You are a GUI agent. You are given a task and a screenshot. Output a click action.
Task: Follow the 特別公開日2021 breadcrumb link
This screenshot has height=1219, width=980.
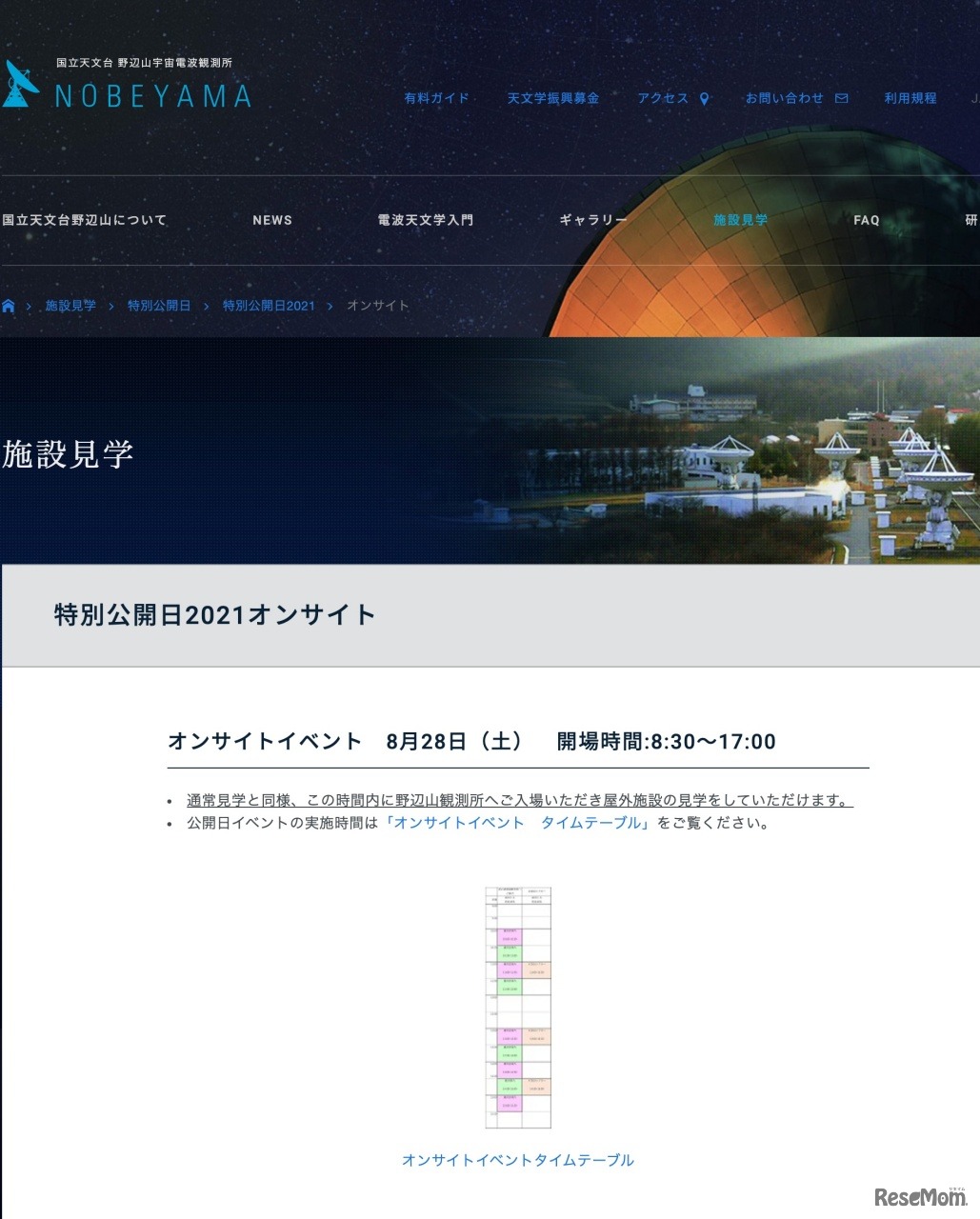(x=268, y=306)
